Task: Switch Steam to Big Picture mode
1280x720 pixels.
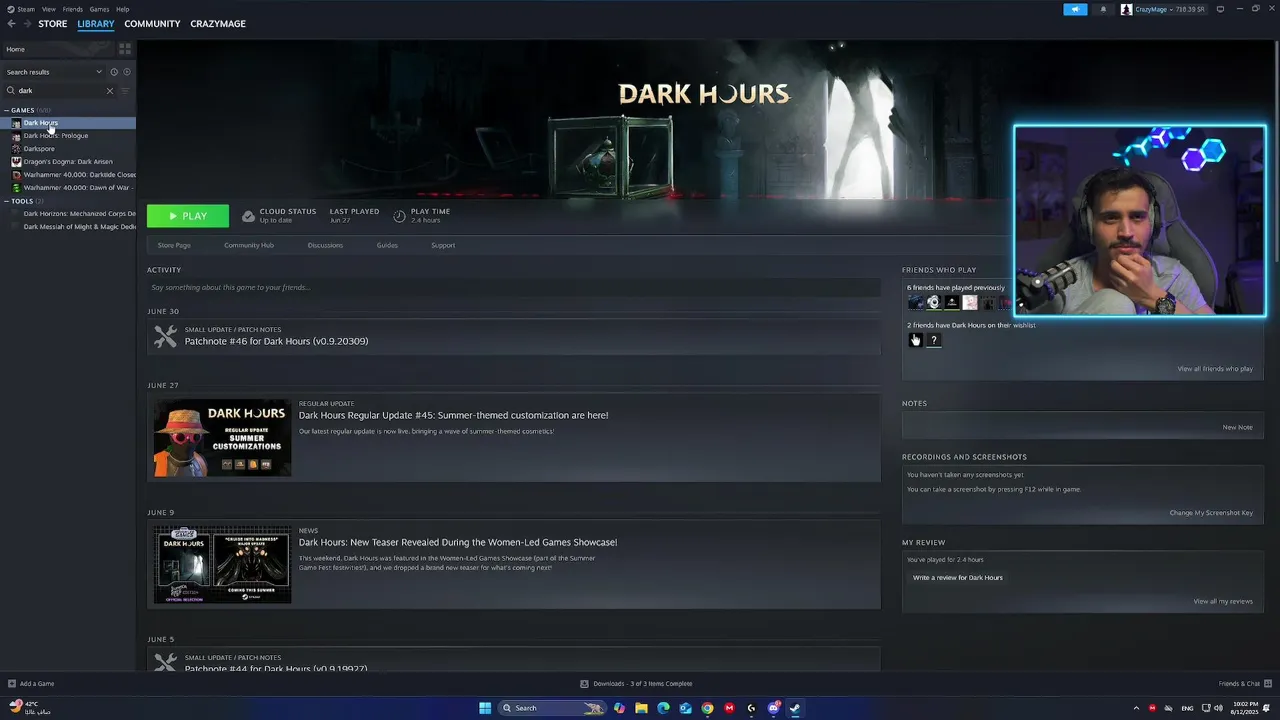Action: [x=1220, y=9]
